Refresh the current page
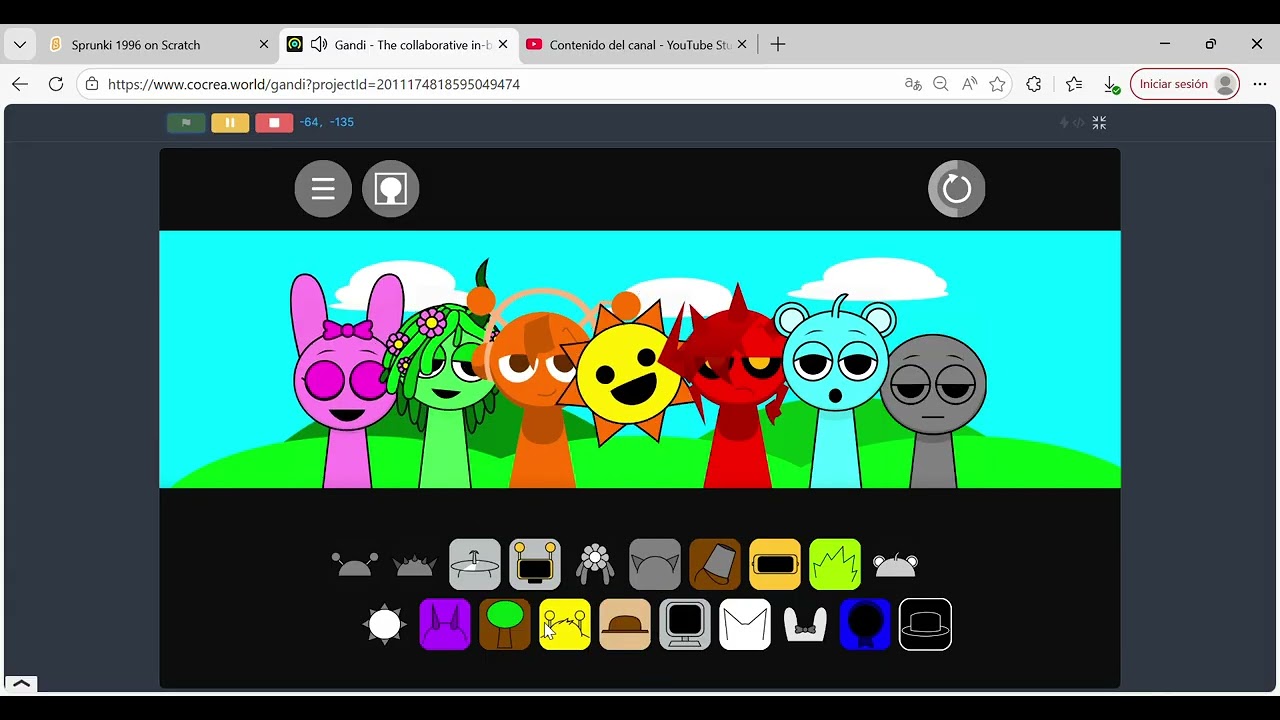 tap(56, 84)
